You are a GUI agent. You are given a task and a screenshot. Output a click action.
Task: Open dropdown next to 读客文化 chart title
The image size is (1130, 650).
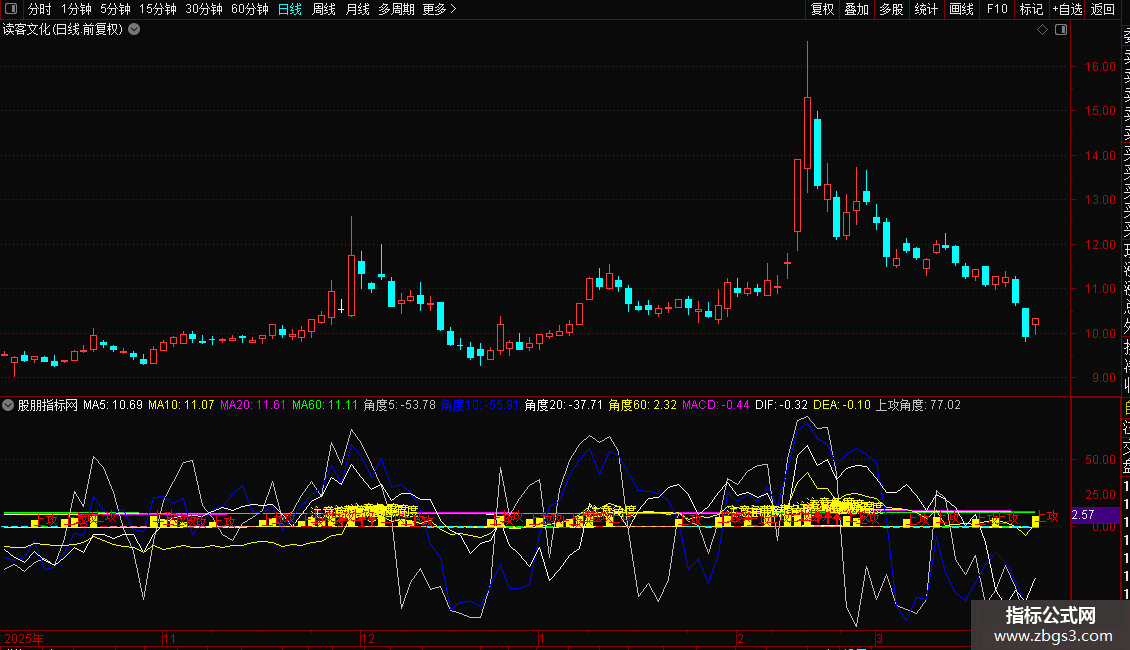point(134,30)
